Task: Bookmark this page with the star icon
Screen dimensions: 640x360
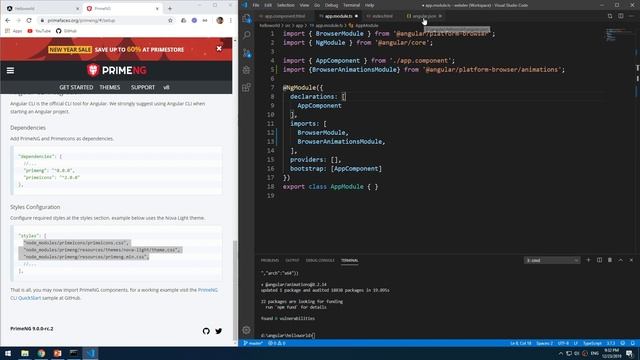Action: point(170,20)
